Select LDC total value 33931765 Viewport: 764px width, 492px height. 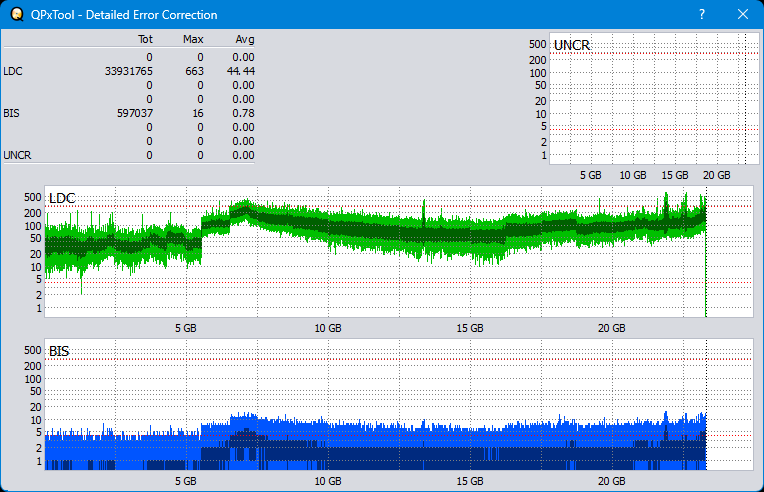pyautogui.click(x=129, y=71)
